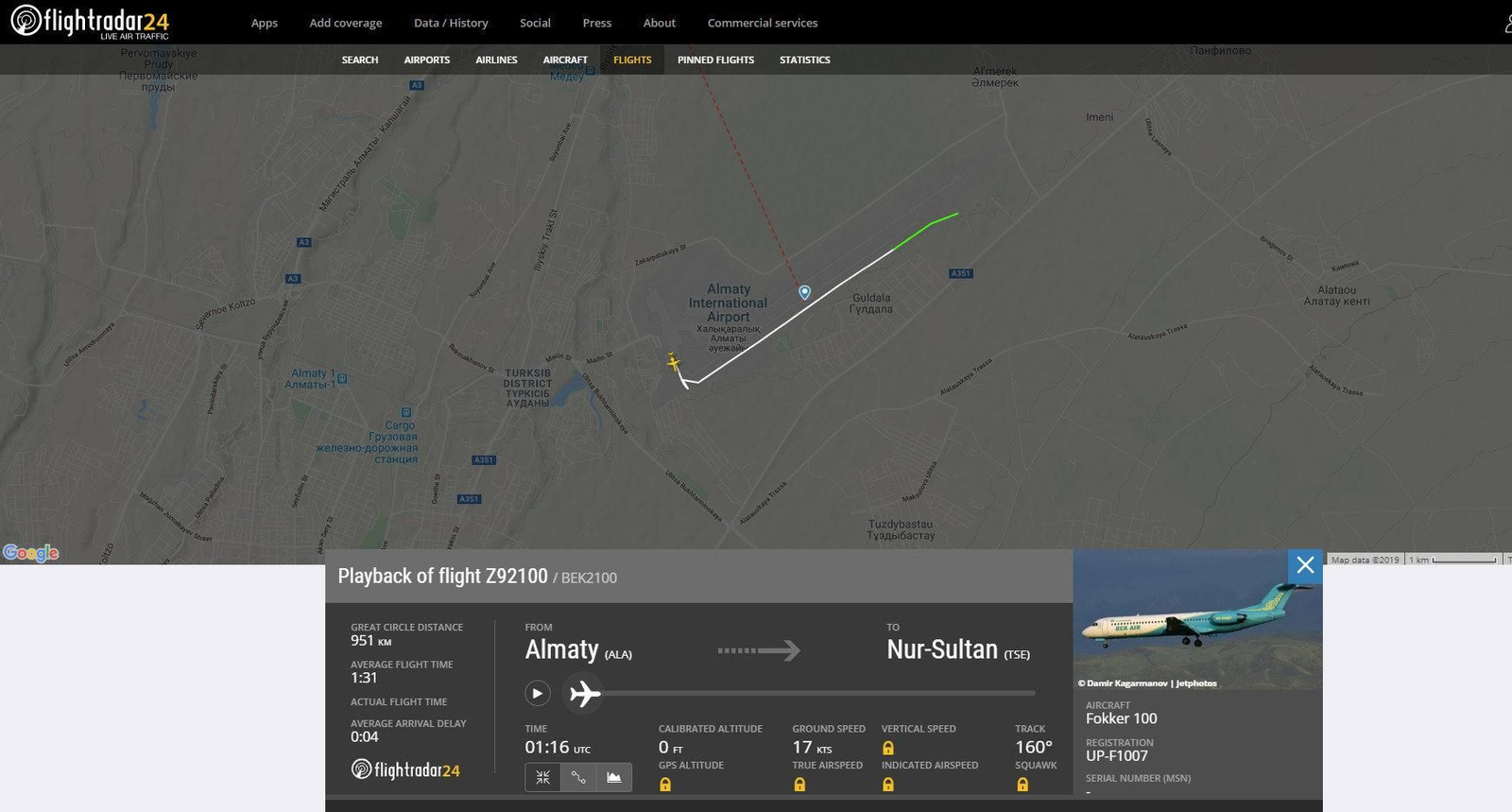Click the UP-F1007 registration
The image size is (1512, 812).
point(1117,755)
